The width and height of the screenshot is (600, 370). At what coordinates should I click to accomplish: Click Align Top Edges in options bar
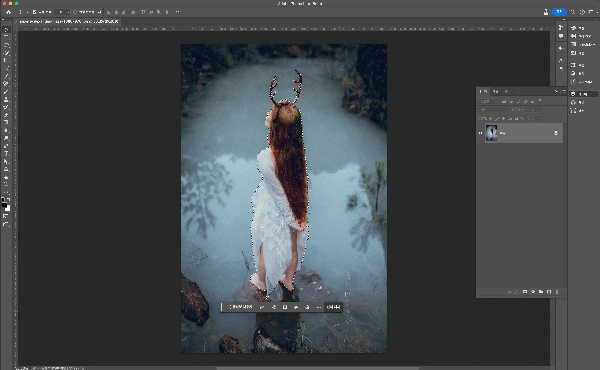pyautogui.click(x=143, y=12)
